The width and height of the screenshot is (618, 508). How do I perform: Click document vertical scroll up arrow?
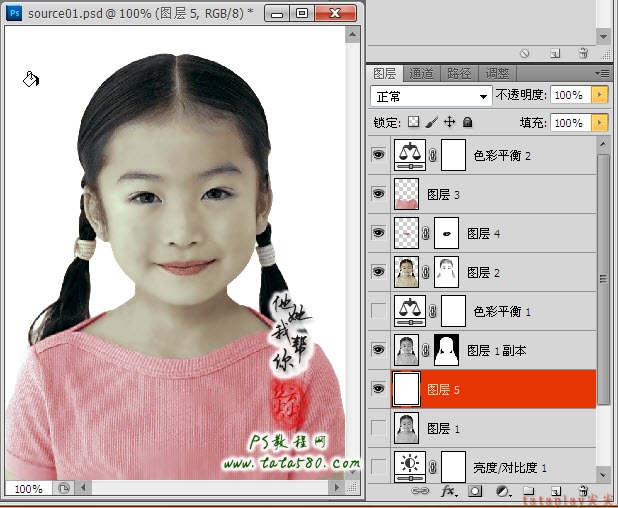(x=352, y=35)
